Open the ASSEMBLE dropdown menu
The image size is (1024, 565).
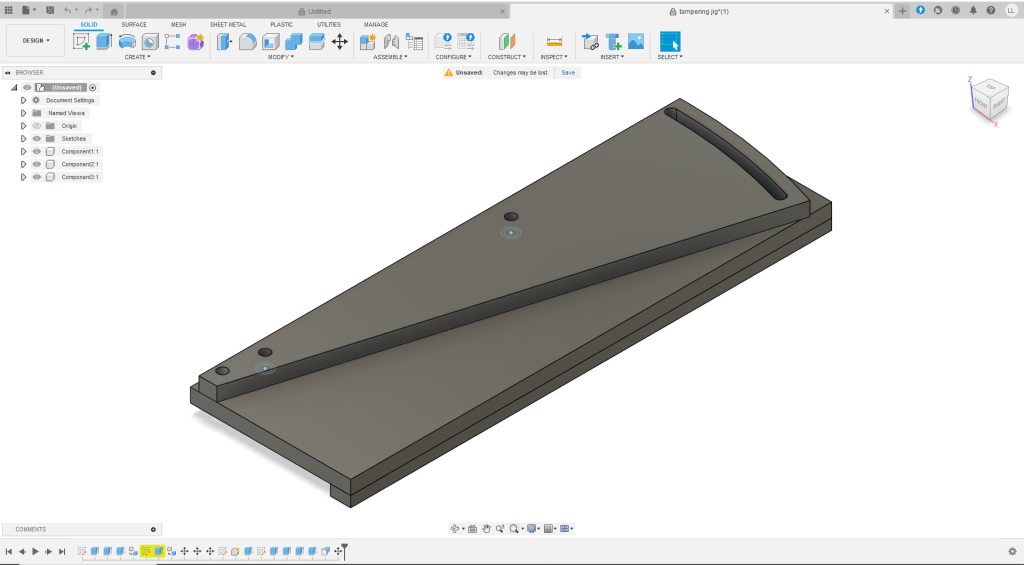pyautogui.click(x=390, y=57)
